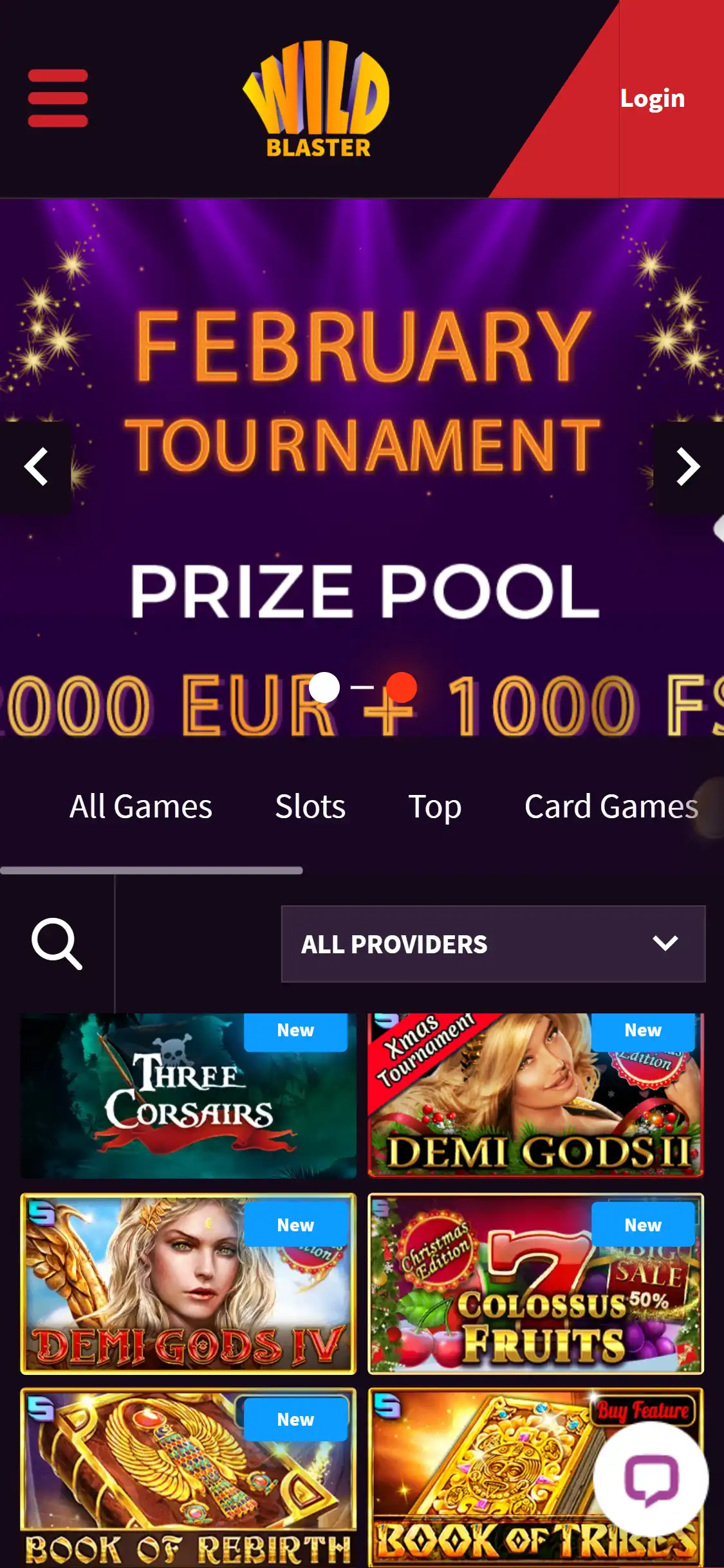This screenshot has height=1568, width=724.
Task: Select the red carousel dot indicator
Action: click(x=402, y=687)
